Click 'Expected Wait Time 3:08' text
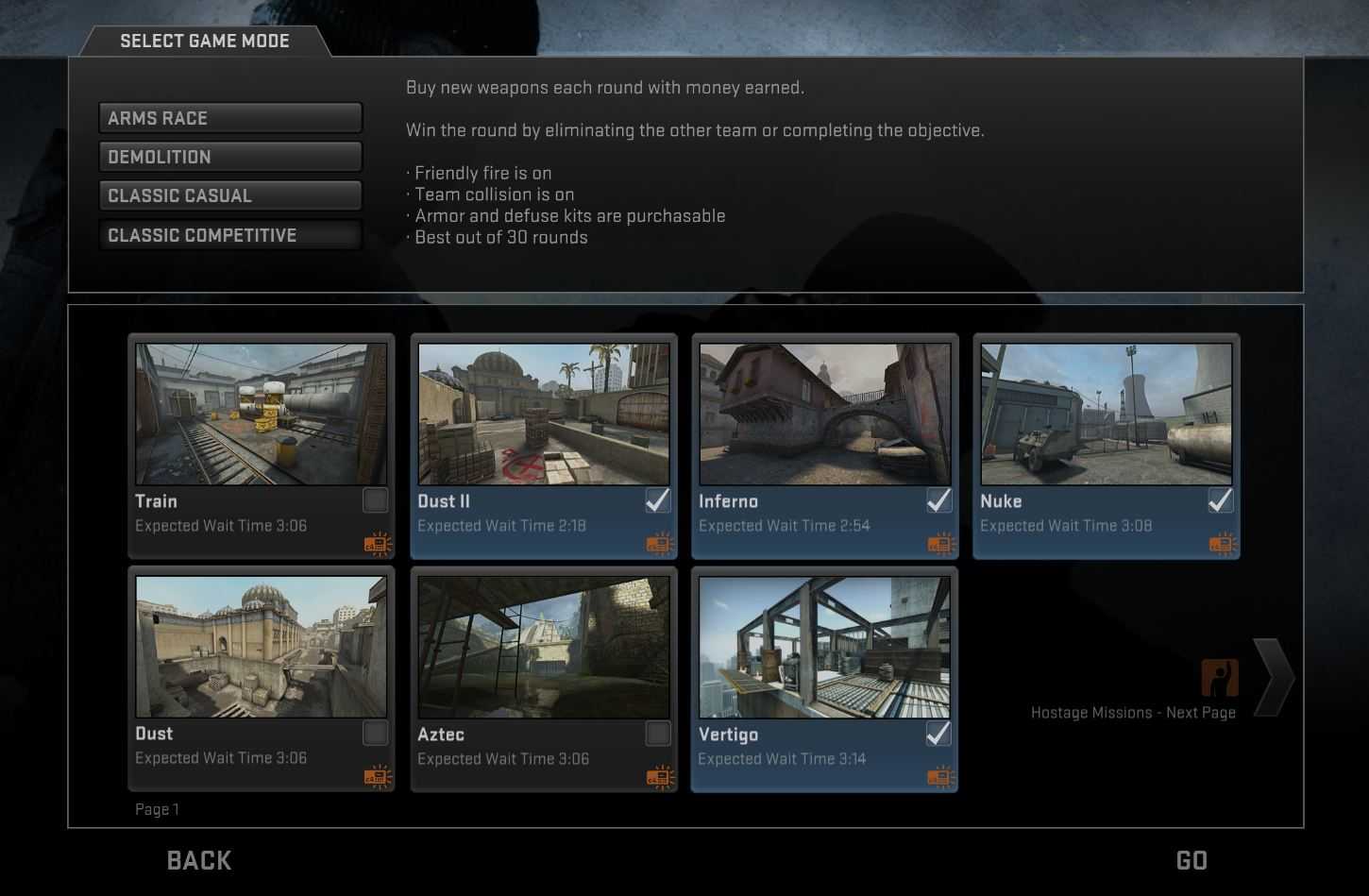 [x=1066, y=526]
